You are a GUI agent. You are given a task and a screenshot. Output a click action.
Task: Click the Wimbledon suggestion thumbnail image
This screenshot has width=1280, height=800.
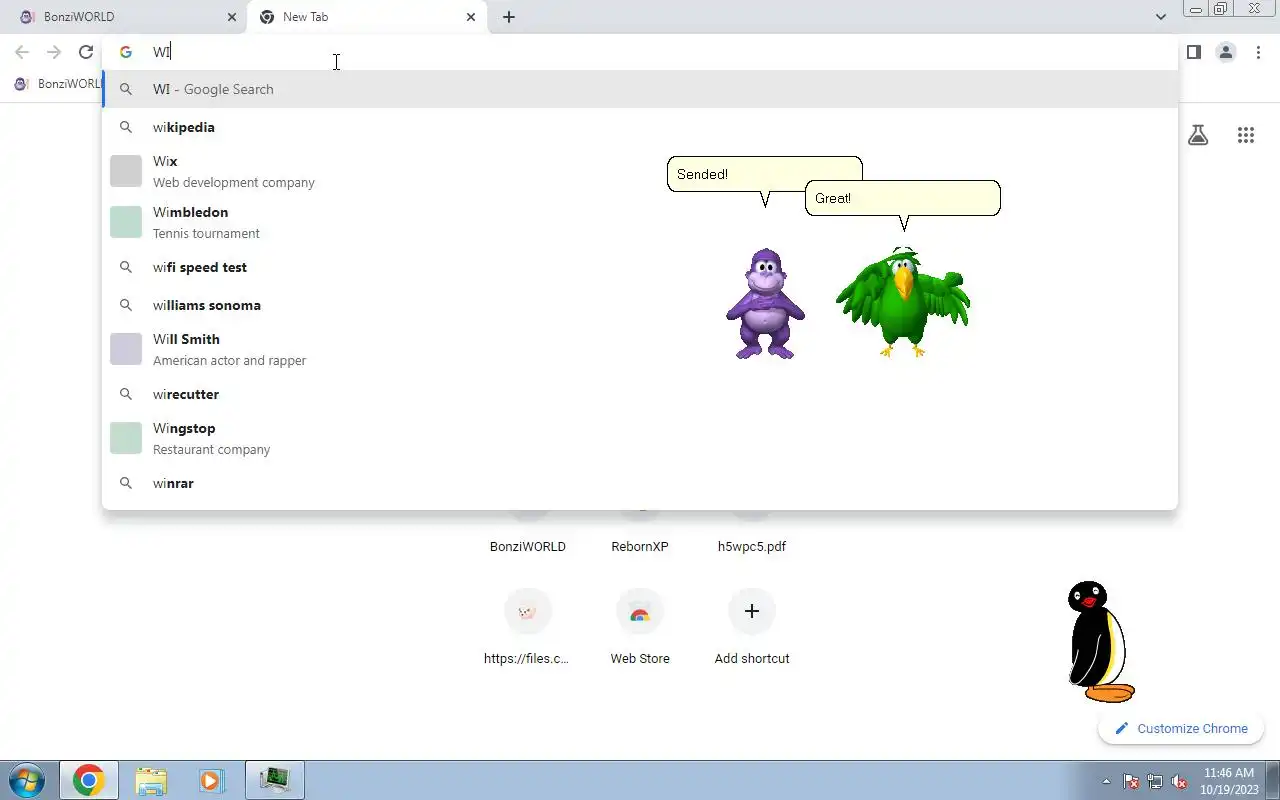point(126,222)
